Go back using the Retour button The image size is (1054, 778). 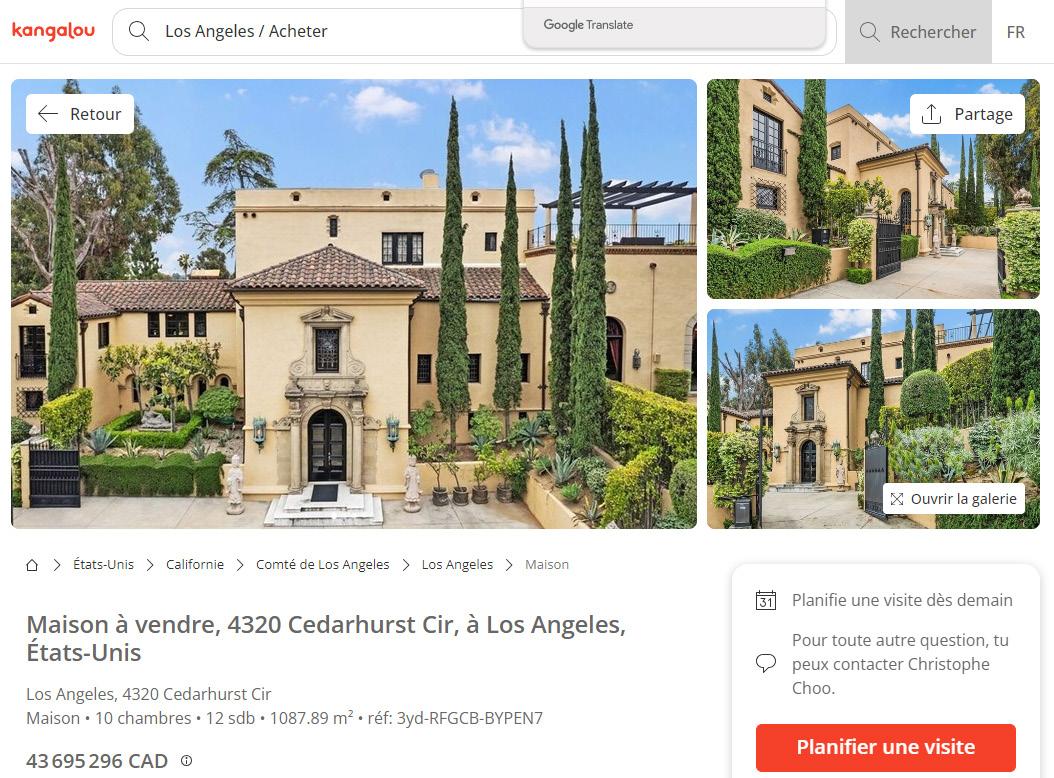[80, 114]
